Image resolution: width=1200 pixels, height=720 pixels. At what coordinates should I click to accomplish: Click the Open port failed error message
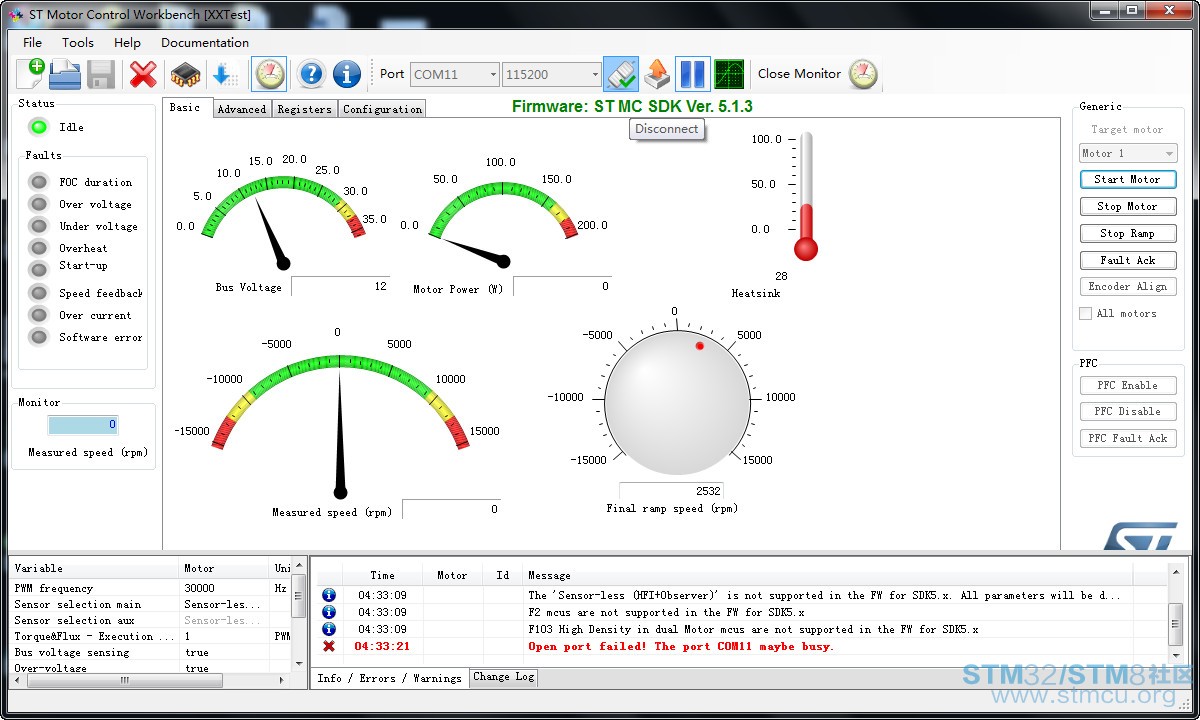(x=681, y=646)
